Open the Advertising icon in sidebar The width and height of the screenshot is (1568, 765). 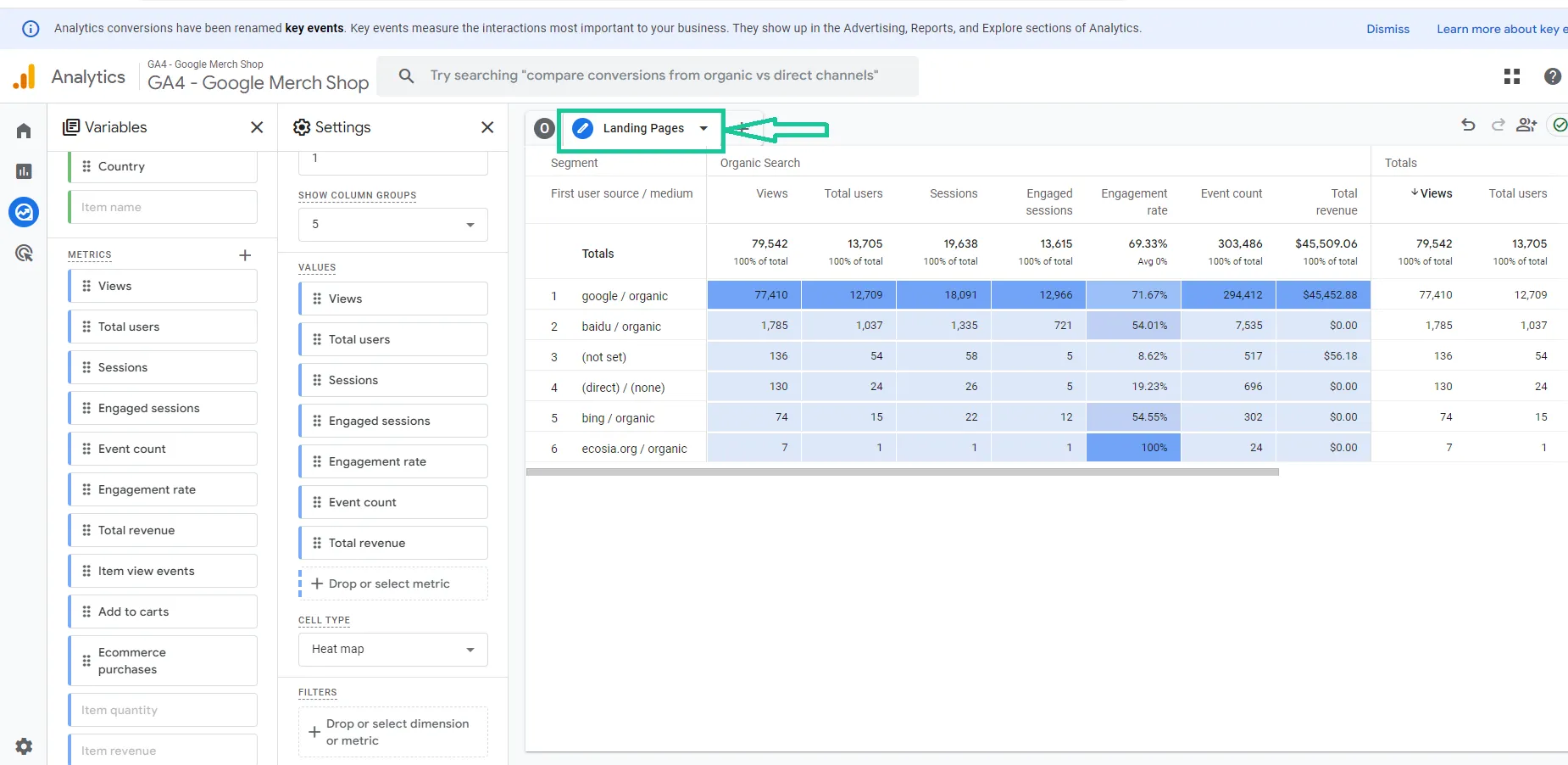click(24, 253)
